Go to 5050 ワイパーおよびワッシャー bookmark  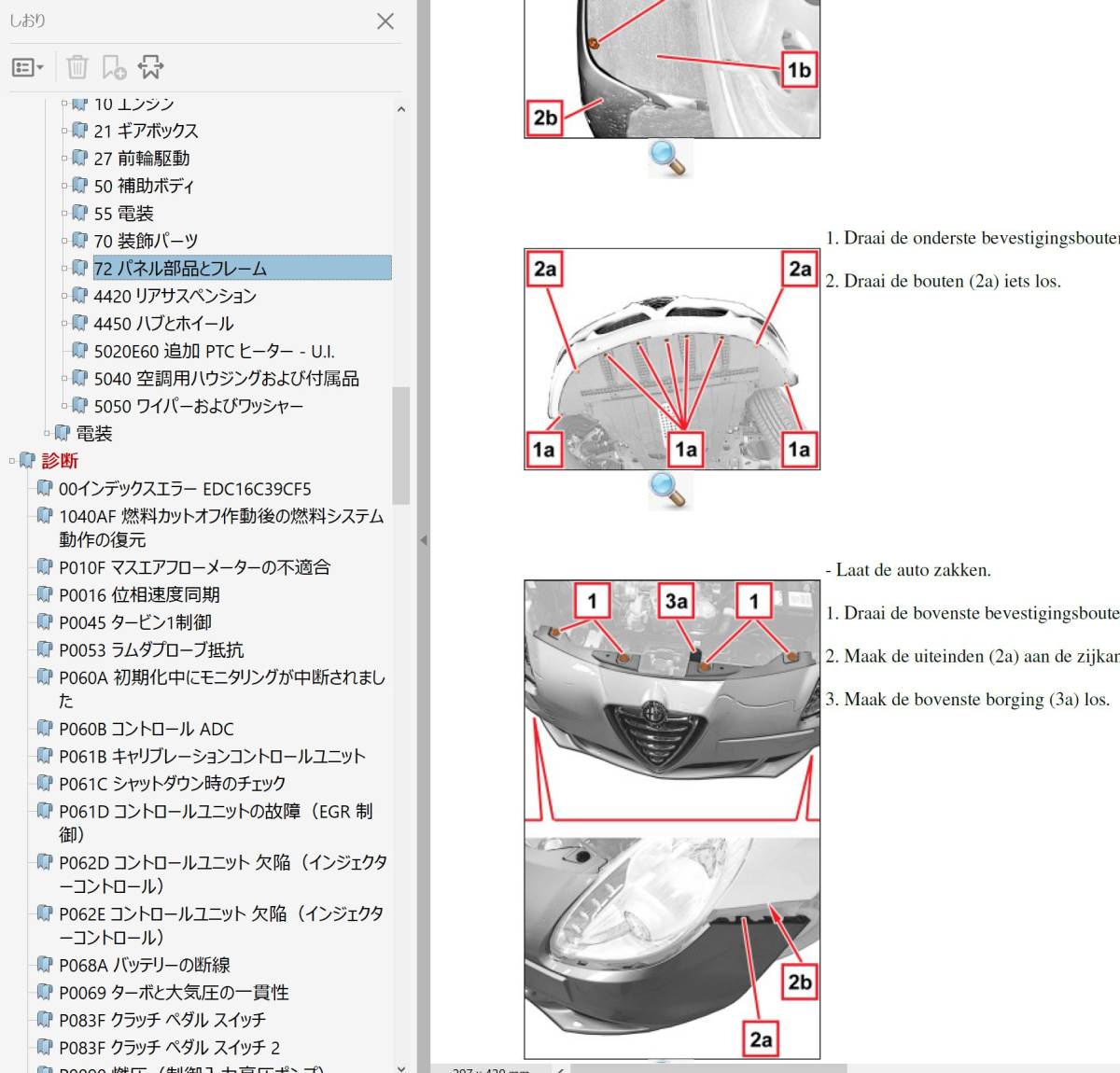(x=198, y=406)
